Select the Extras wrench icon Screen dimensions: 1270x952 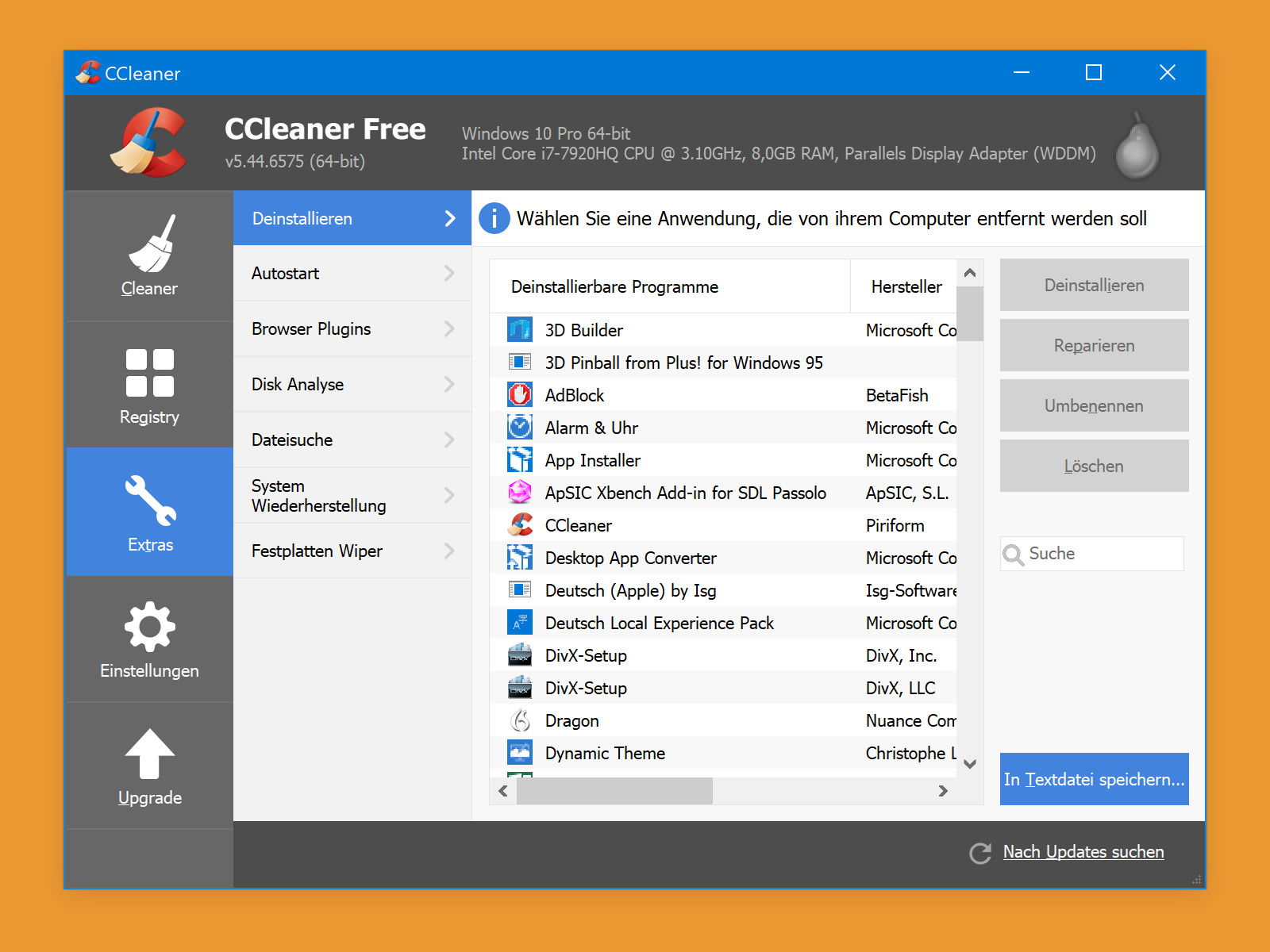pos(150,501)
